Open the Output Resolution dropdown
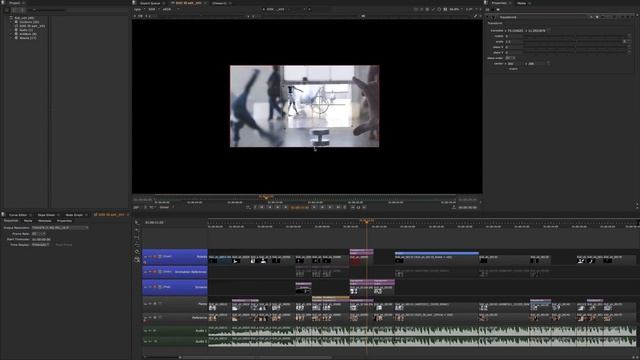Screen dimensions: 640x360 point(60,228)
